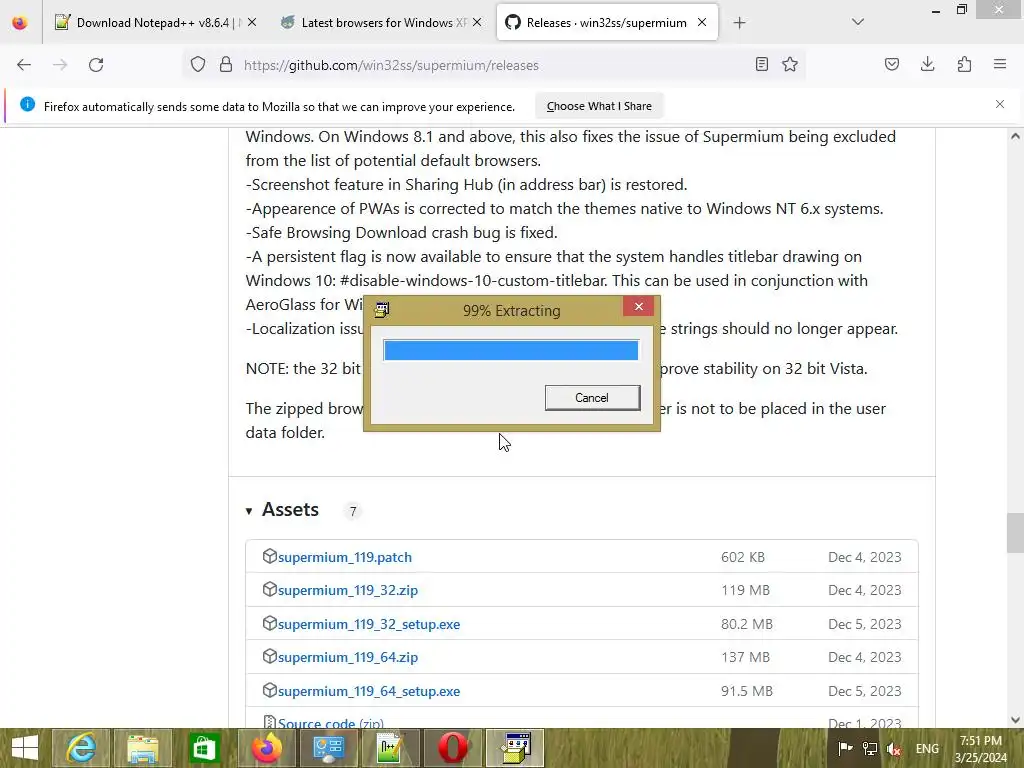Open File Explorer from taskbar

click(x=142, y=748)
